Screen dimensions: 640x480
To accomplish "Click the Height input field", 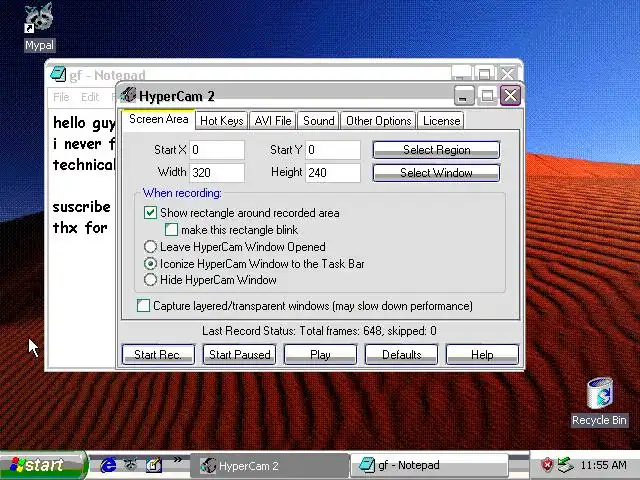I will [333, 173].
